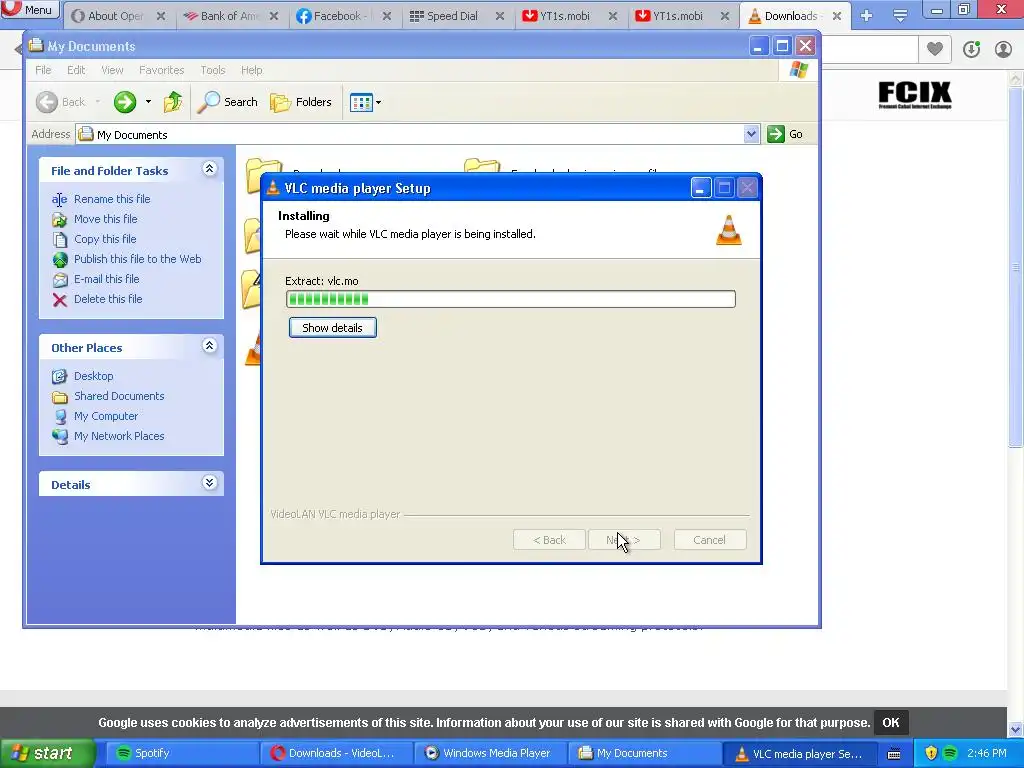Screen dimensions: 1024x768
Task: Click the Search toolbar button
Action: [x=227, y=102]
